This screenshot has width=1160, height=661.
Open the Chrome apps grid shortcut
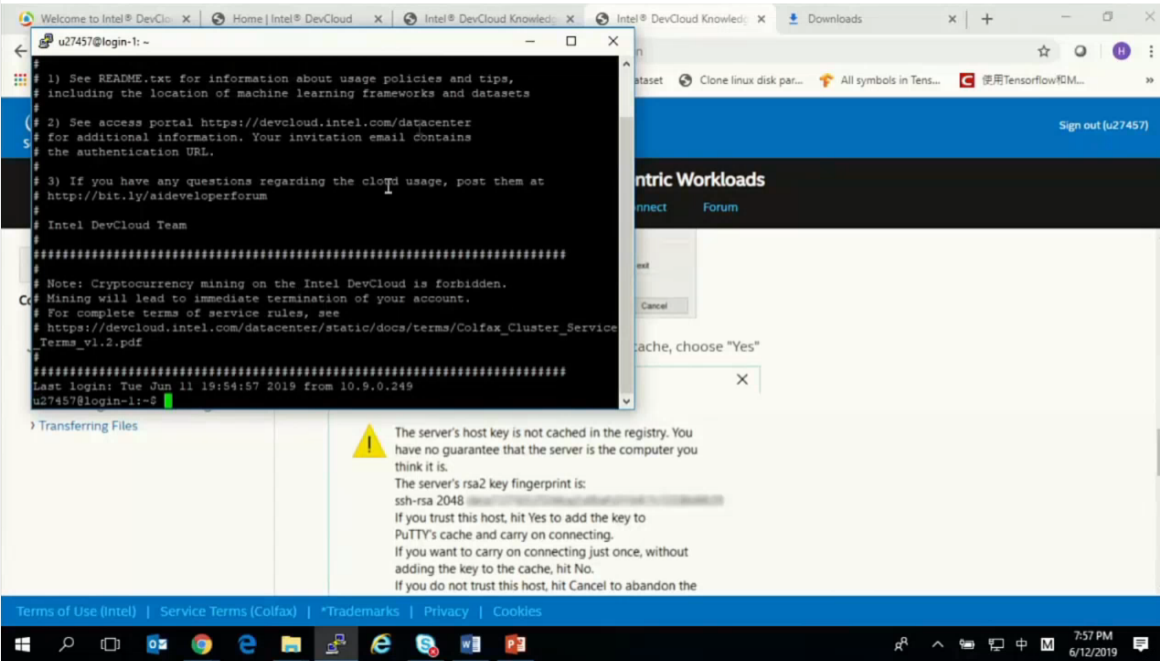(x=19, y=80)
